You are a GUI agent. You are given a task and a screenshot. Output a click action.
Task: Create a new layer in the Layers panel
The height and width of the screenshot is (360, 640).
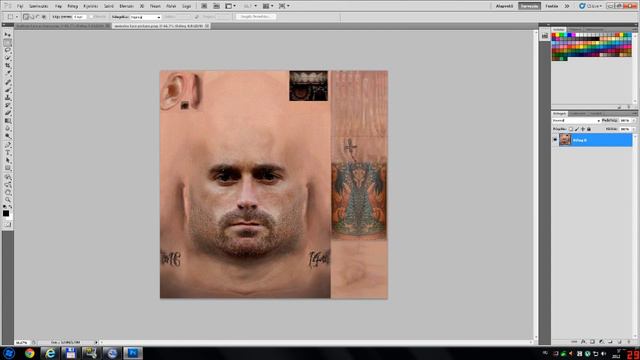point(619,342)
